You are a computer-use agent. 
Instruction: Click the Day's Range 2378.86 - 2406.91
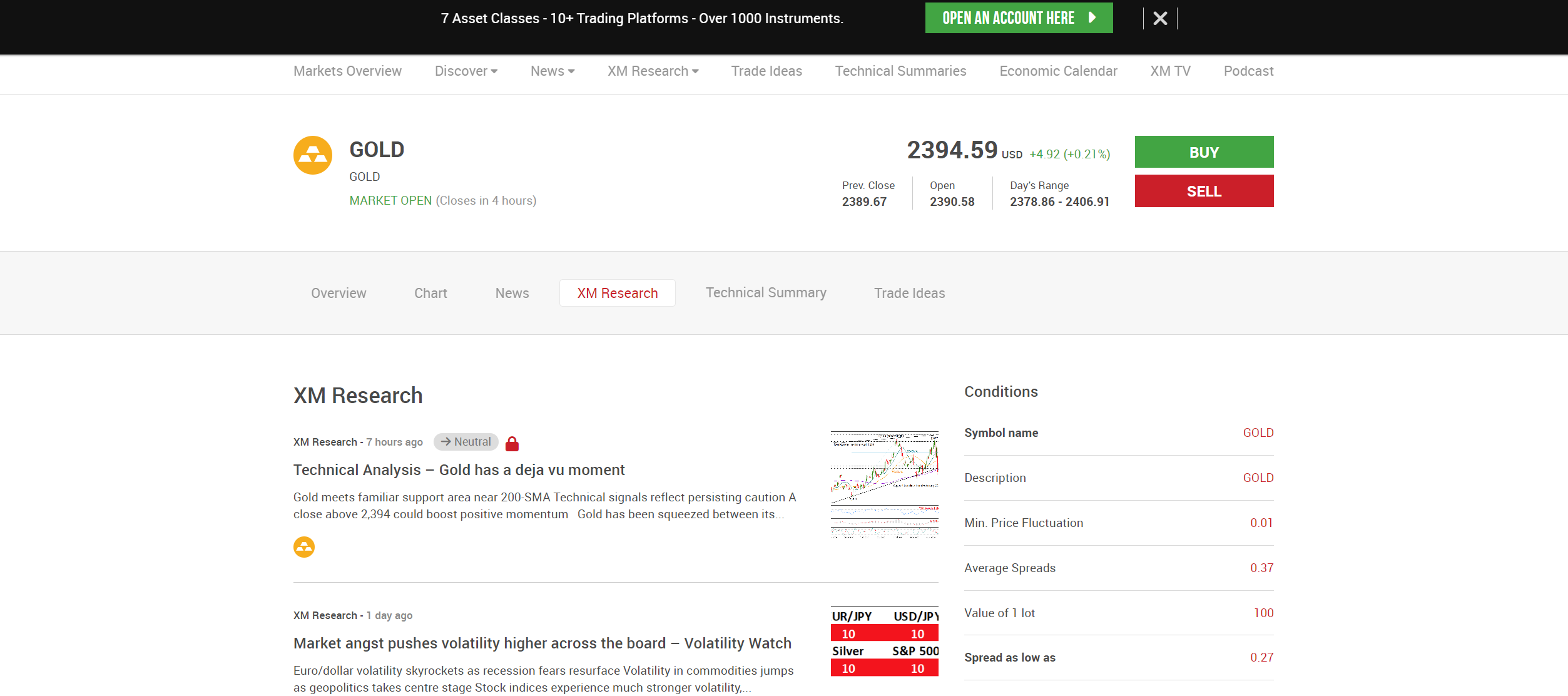click(1059, 202)
